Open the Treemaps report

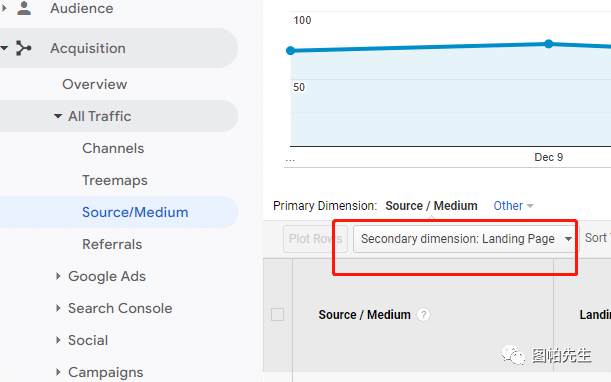pos(115,180)
